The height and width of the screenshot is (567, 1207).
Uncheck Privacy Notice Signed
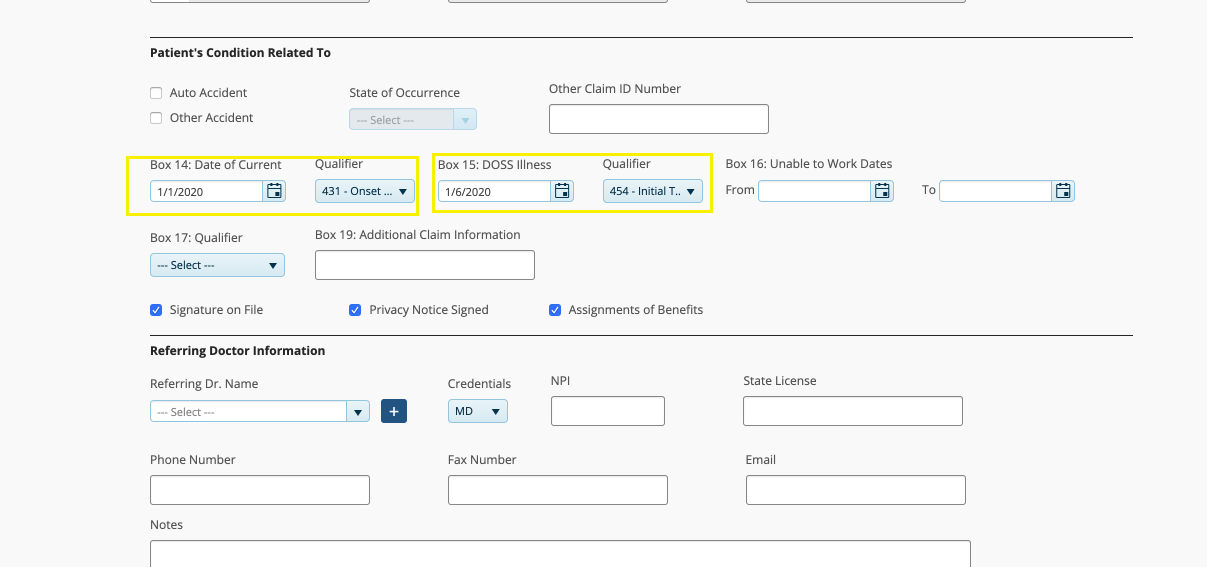[x=355, y=310]
